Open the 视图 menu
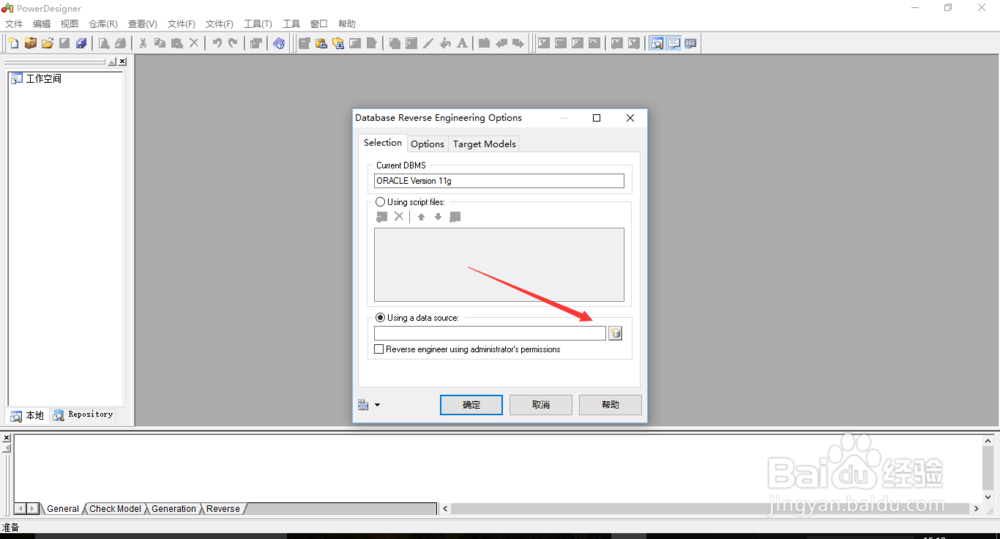 pyautogui.click(x=69, y=24)
